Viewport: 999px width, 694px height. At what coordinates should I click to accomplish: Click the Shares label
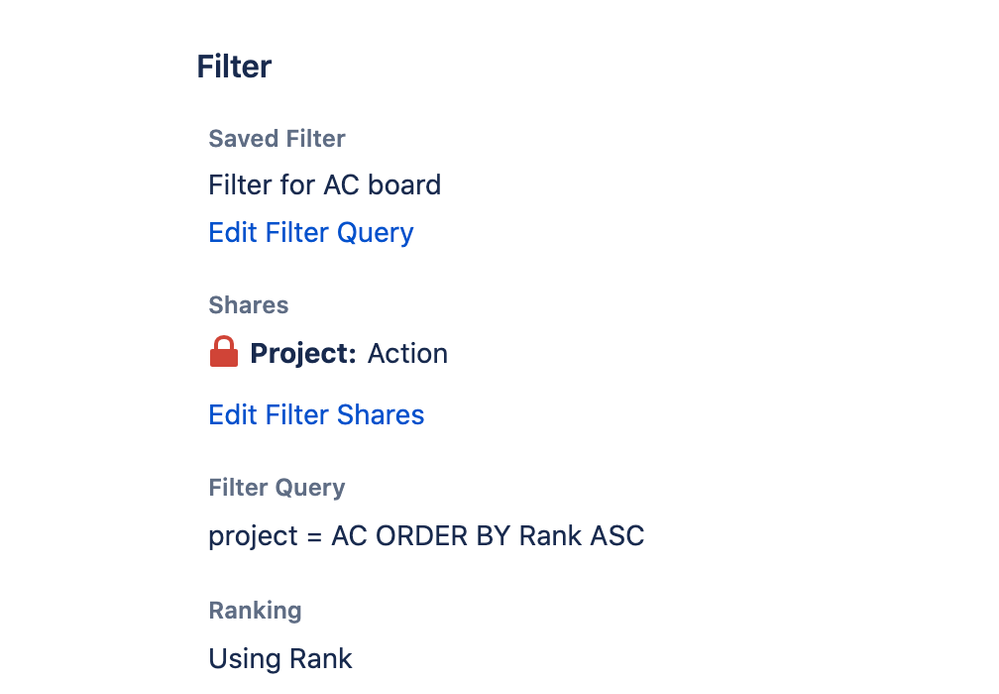pos(248,305)
